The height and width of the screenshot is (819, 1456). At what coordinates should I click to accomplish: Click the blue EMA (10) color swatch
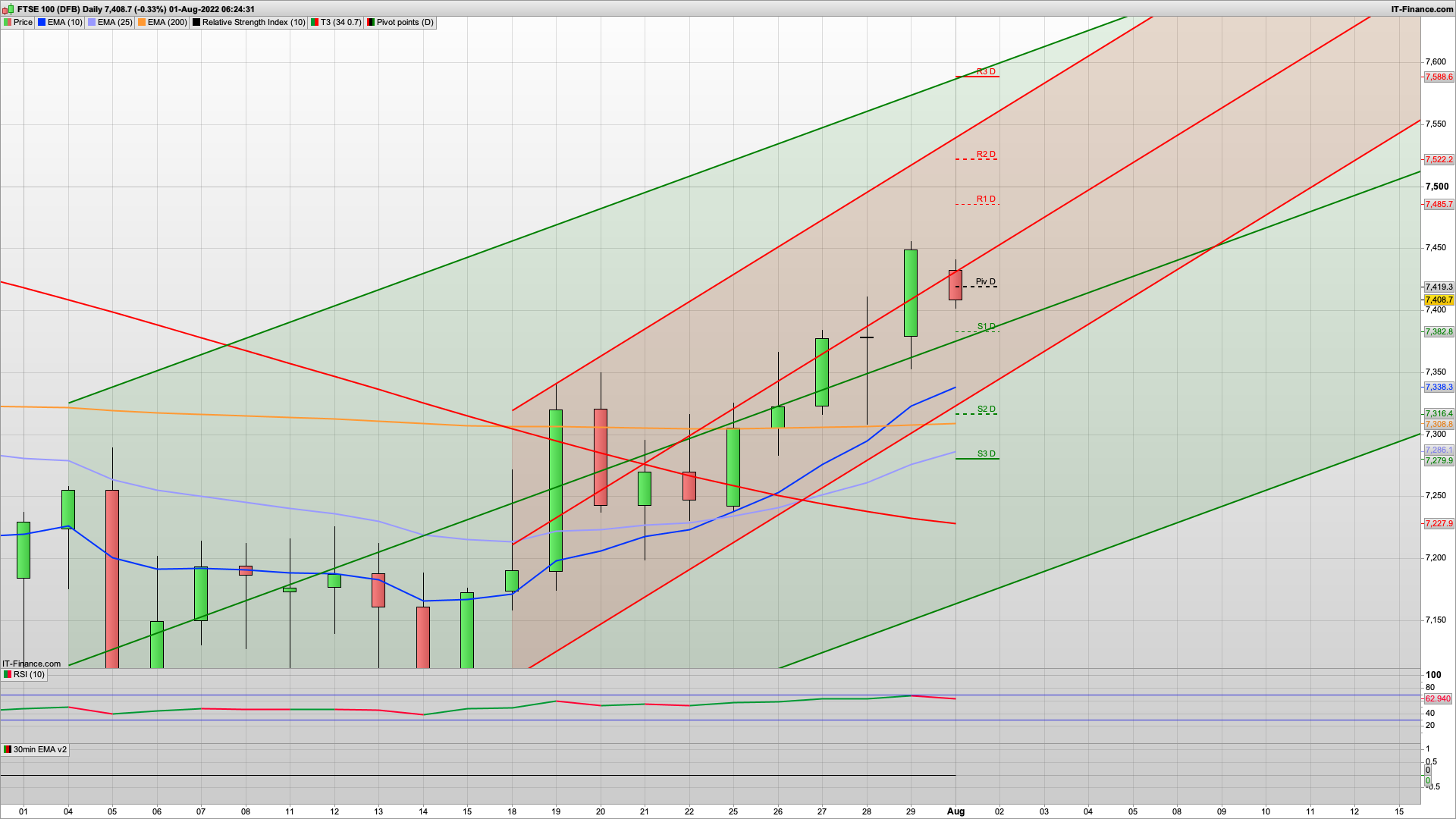click(x=42, y=22)
